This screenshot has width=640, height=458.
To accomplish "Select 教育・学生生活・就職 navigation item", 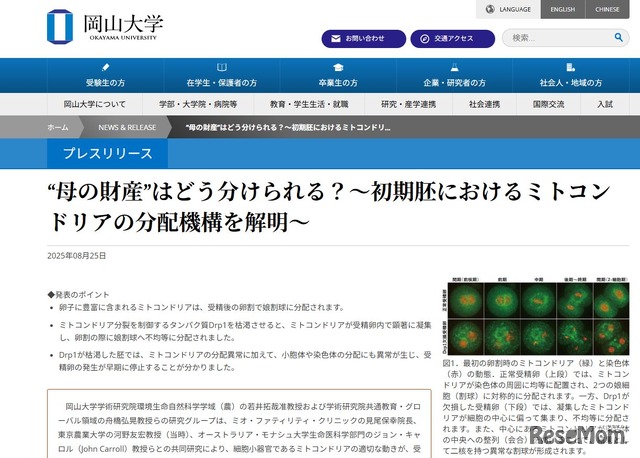I will (309, 104).
